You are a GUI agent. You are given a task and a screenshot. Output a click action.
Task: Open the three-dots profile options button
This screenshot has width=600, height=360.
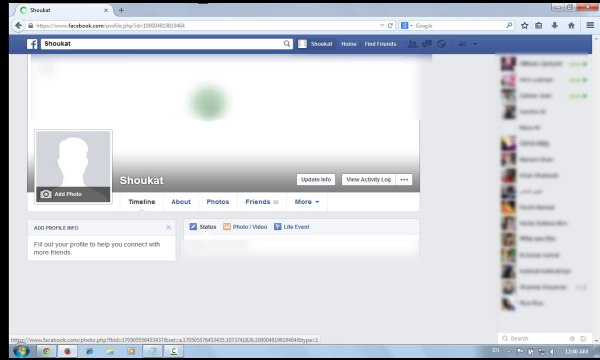[x=404, y=179]
